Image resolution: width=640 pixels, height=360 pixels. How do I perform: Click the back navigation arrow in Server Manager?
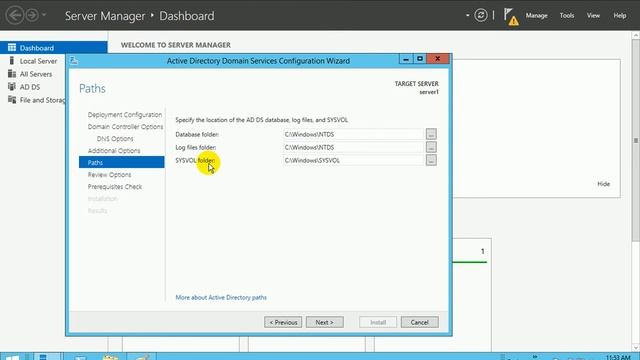click(15, 16)
